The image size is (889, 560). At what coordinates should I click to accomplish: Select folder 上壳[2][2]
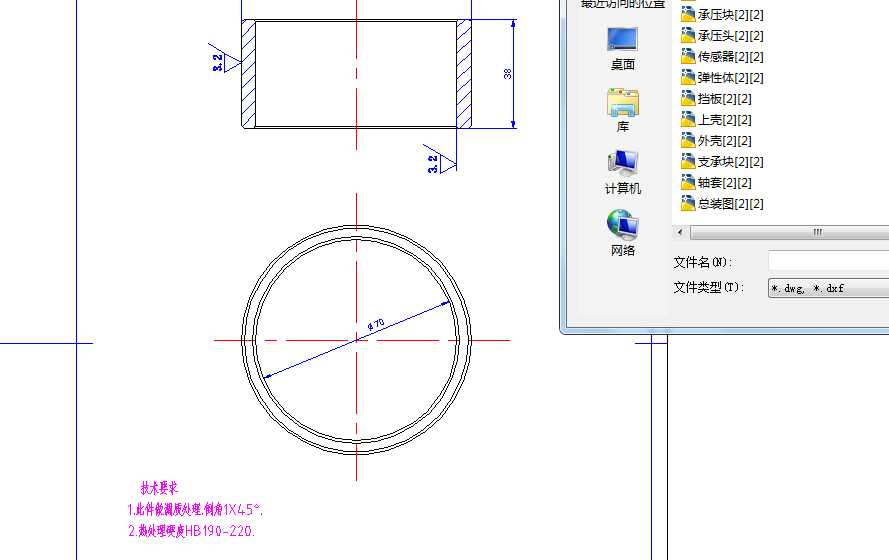(x=717, y=120)
